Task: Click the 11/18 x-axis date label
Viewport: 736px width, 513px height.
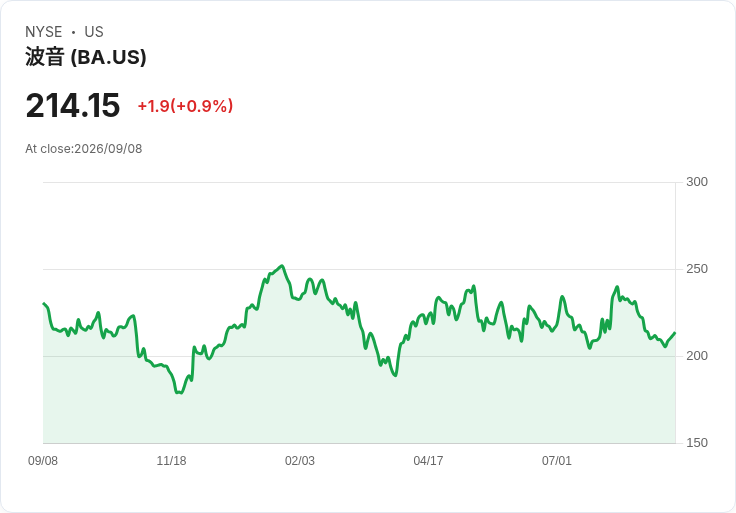Action: click(x=171, y=461)
